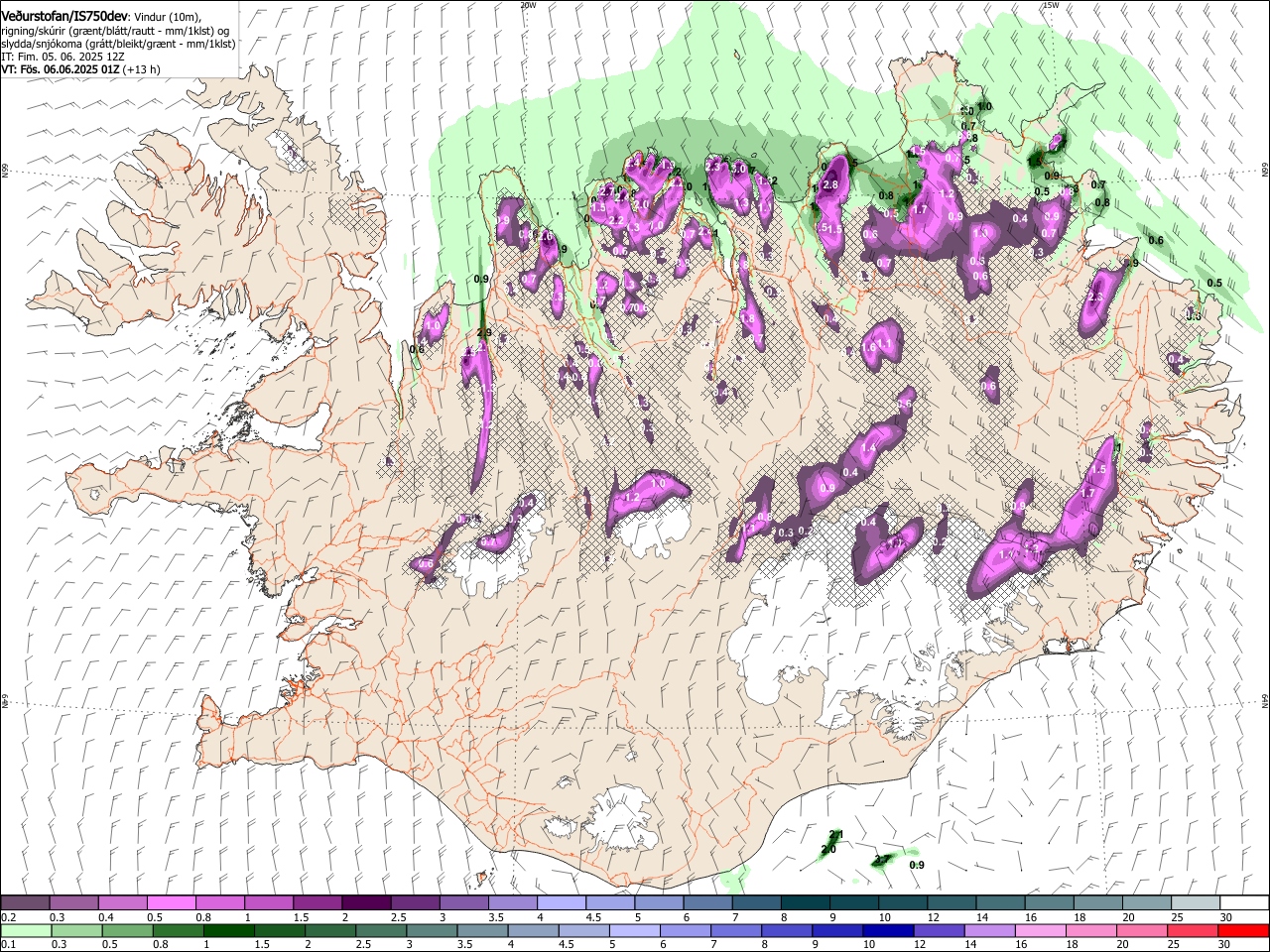Click bottom-row legend swatch between 18 and 20
The width and height of the screenshot is (1270, 952).
(x=1090, y=931)
